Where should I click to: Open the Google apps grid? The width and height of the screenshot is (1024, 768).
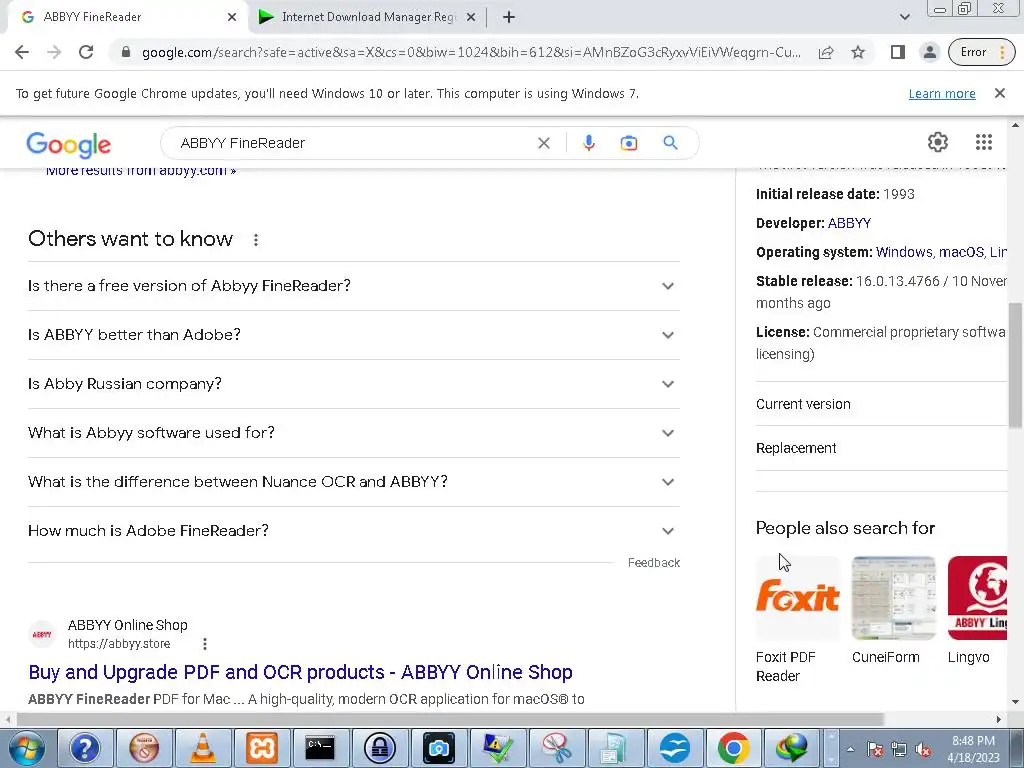click(x=984, y=142)
